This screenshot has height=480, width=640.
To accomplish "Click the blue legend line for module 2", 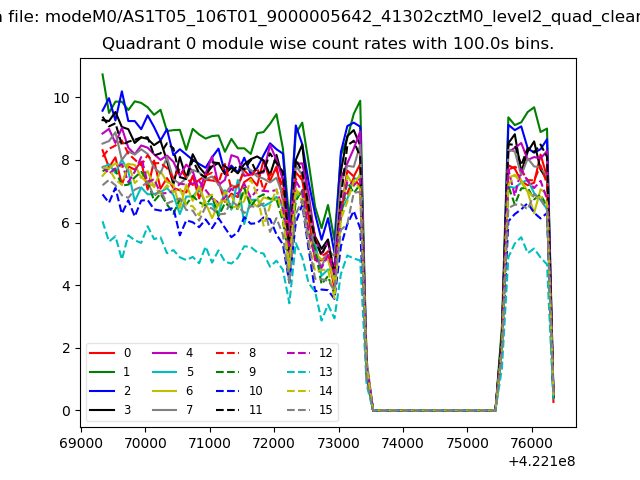I will (x=100, y=391).
